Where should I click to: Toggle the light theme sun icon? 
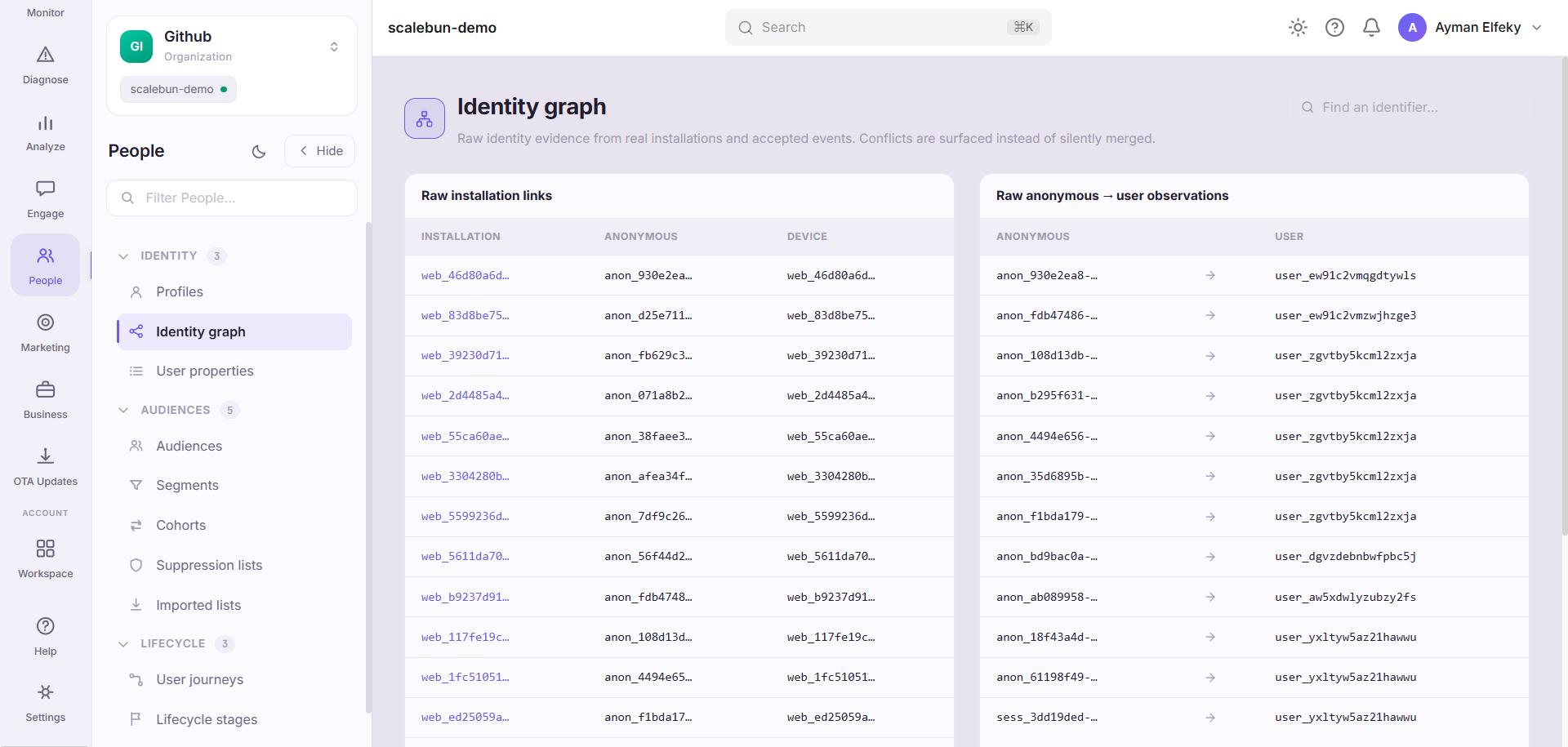tap(1298, 28)
